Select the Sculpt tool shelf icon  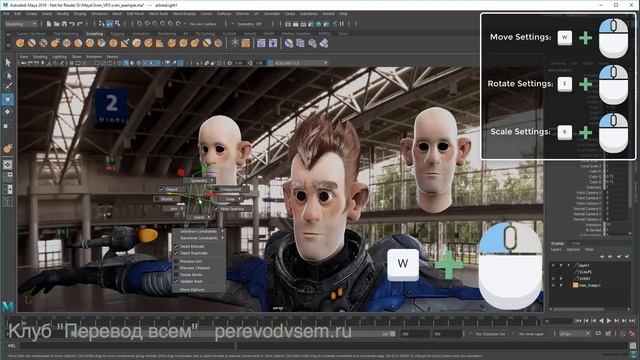point(20,43)
